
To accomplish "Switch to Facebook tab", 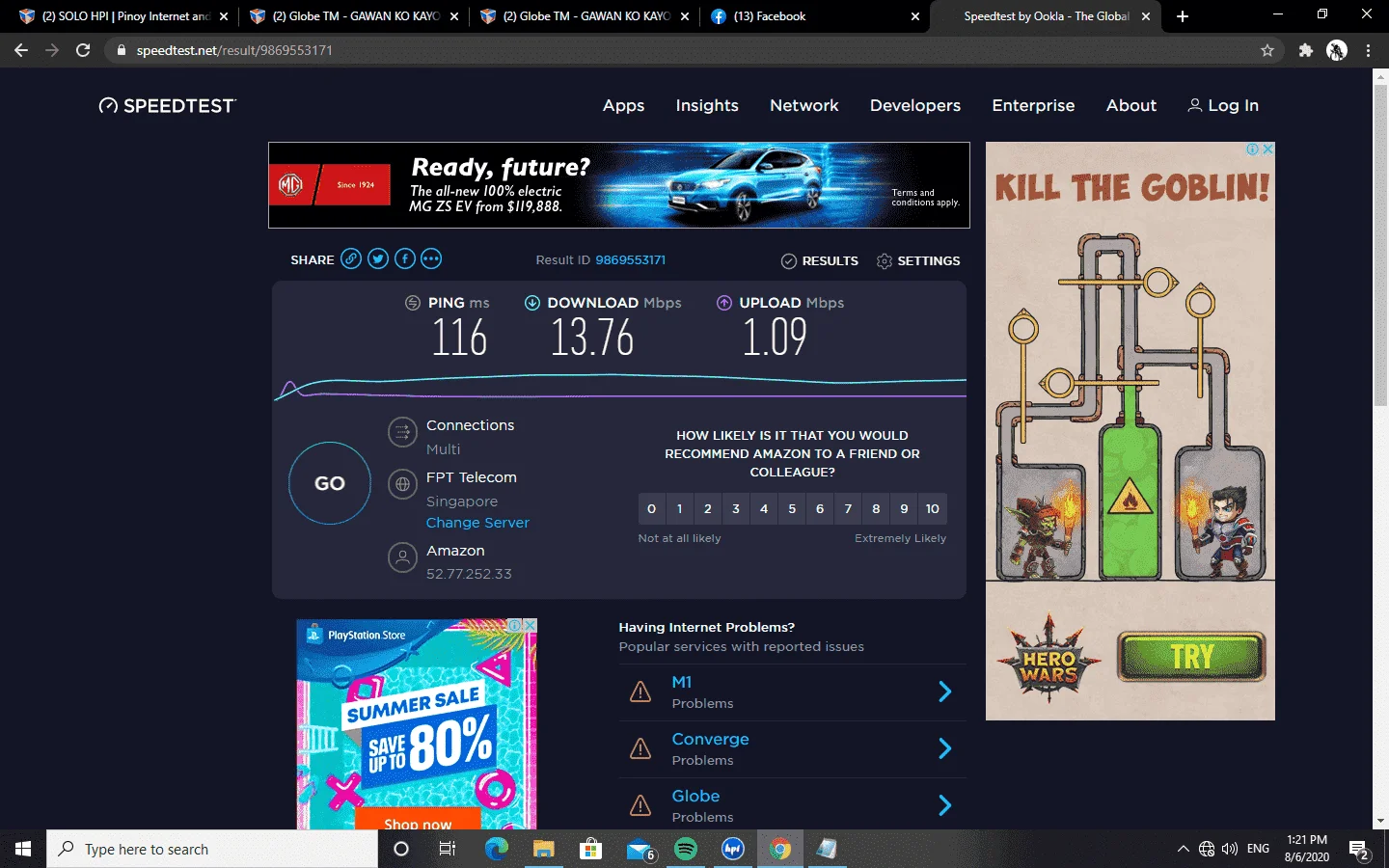I will 815,16.
